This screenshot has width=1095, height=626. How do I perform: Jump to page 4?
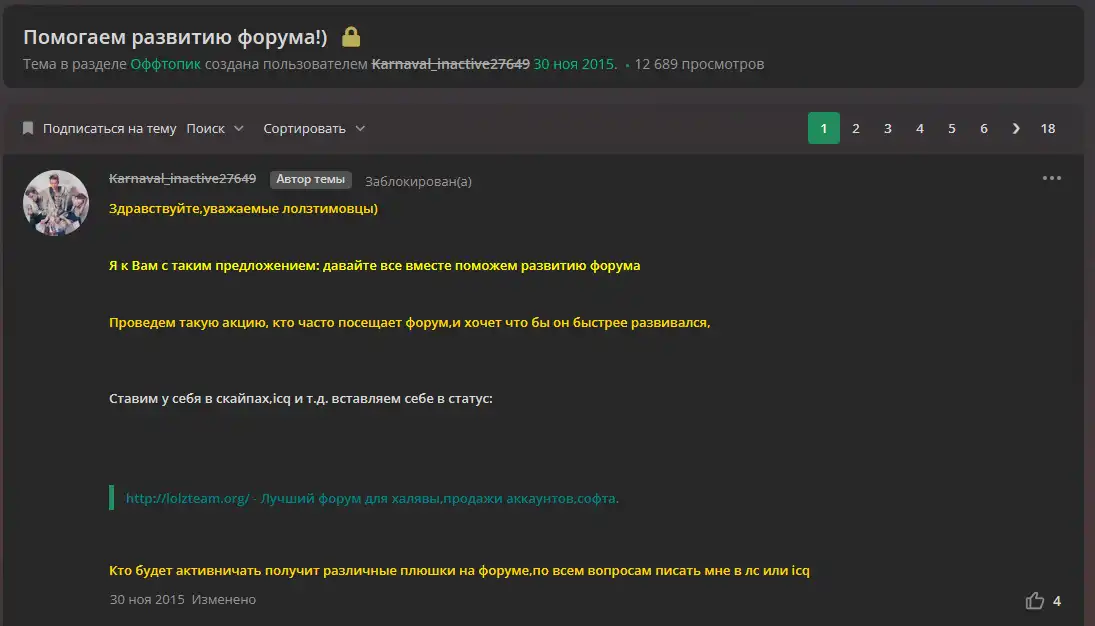click(920, 129)
